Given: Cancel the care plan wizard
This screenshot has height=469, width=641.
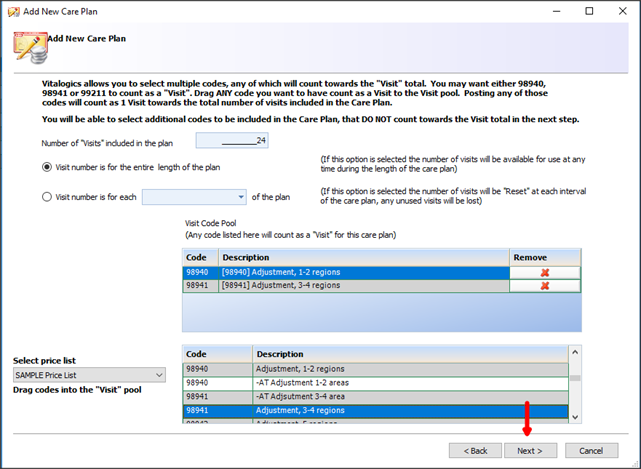Looking at the screenshot, I should pos(591,450).
